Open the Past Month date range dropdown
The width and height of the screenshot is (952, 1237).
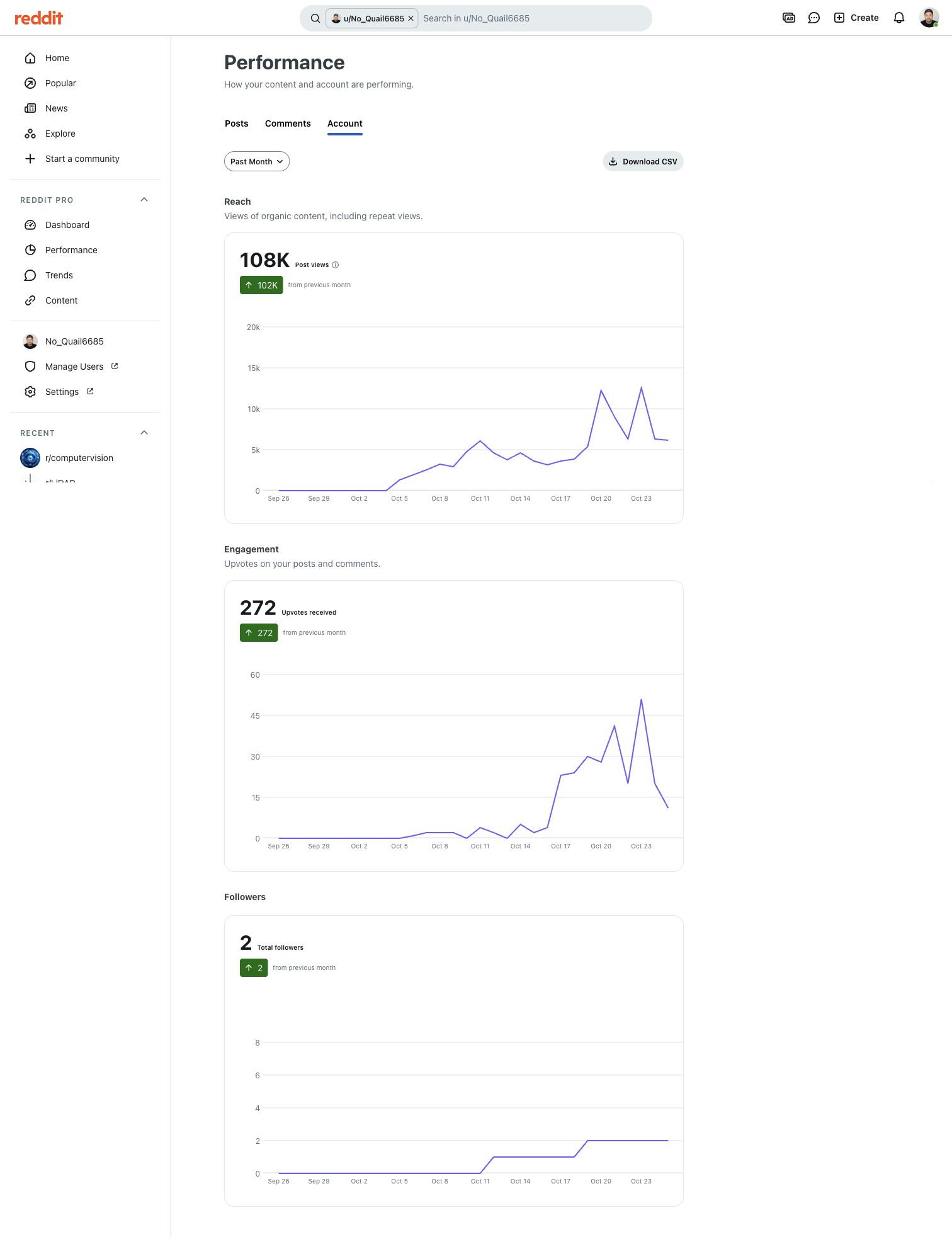coord(257,161)
